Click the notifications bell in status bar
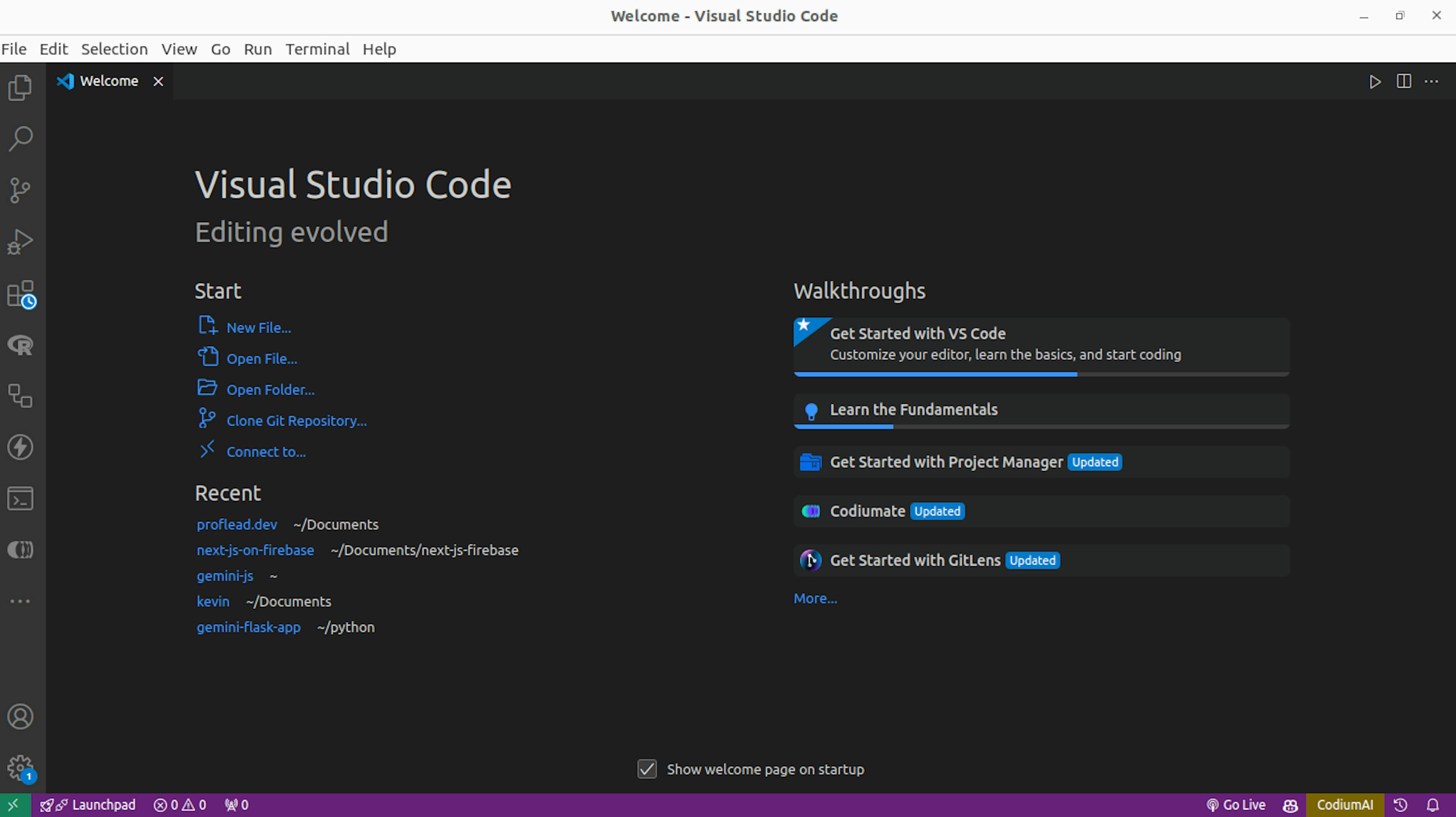The width and height of the screenshot is (1456, 817). coord(1433,804)
